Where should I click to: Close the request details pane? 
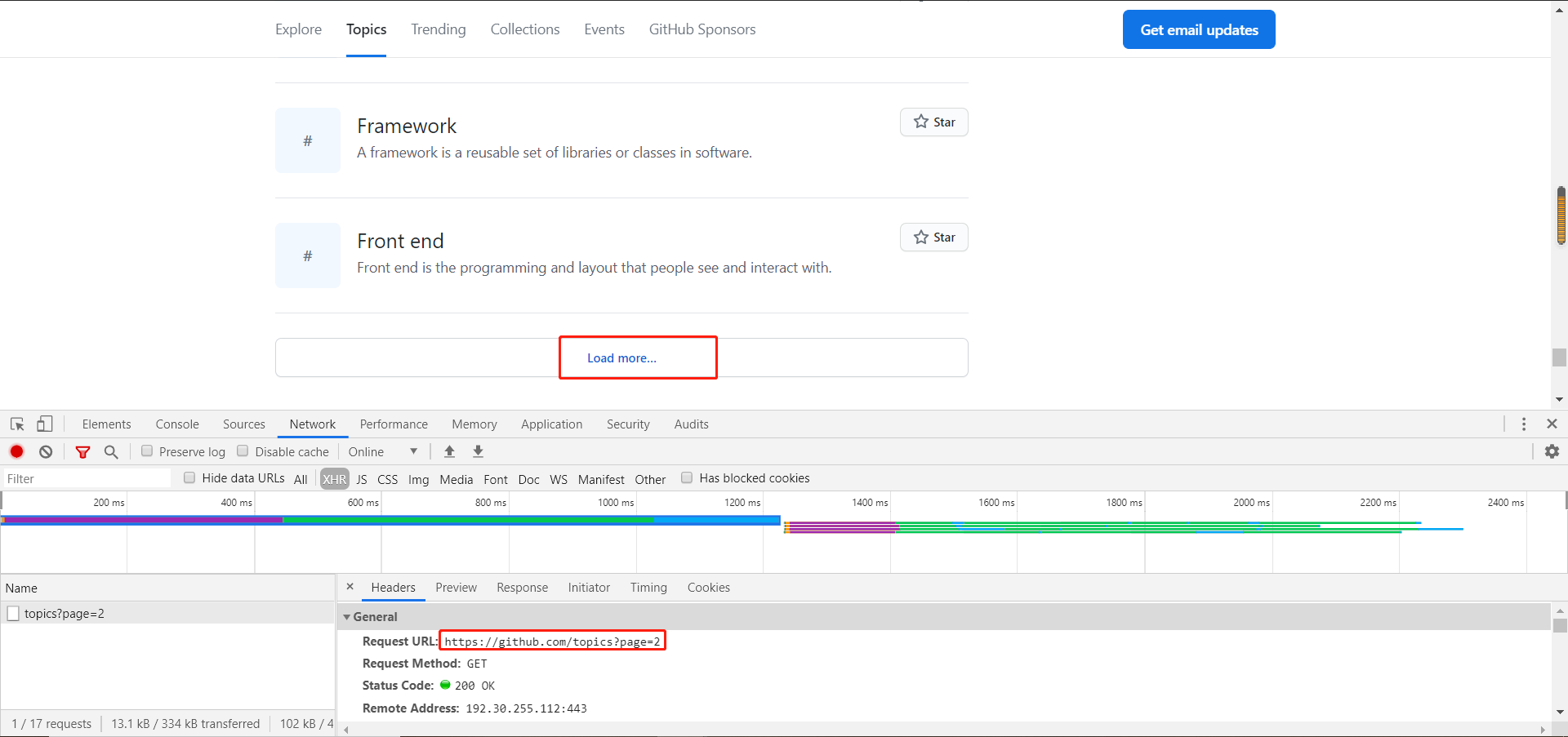coord(350,587)
